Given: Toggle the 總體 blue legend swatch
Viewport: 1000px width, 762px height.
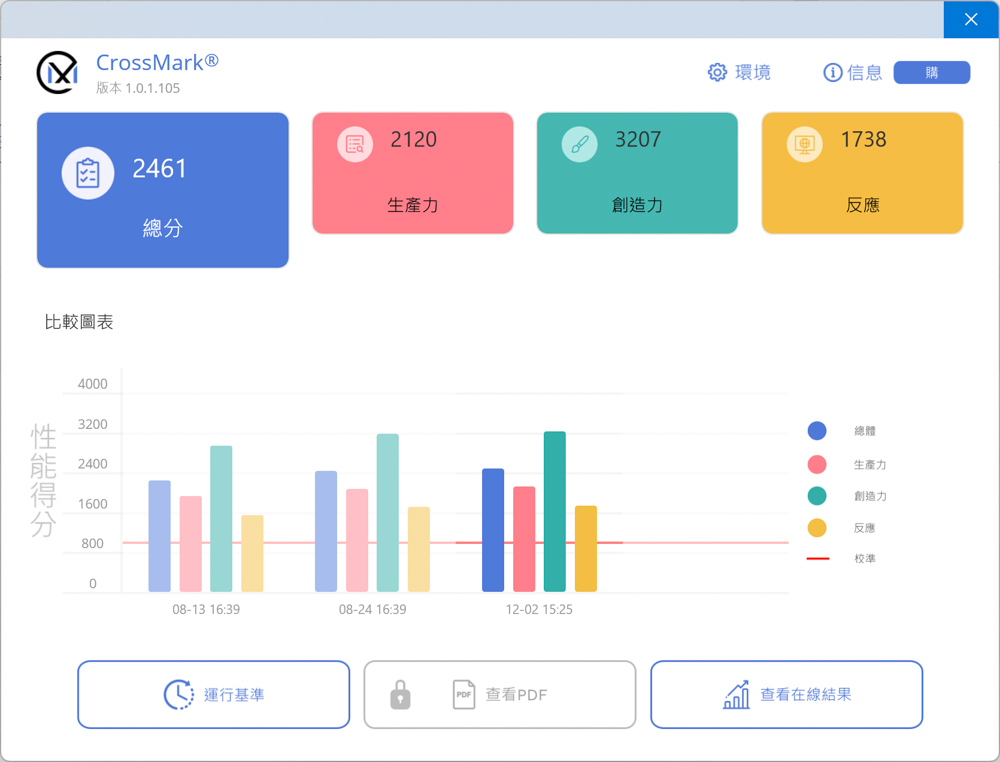Looking at the screenshot, I should [817, 431].
